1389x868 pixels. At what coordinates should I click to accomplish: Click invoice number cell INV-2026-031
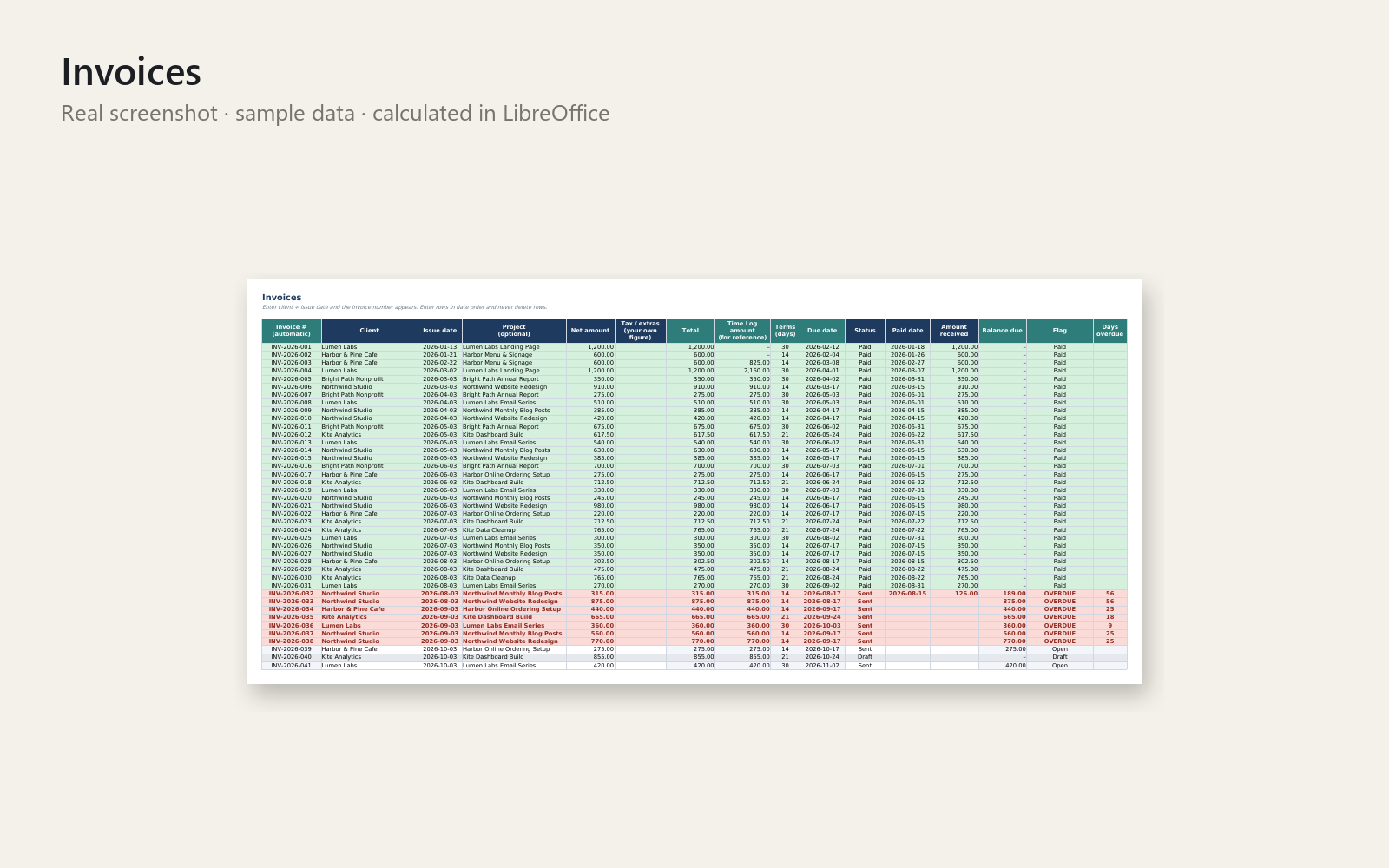(292, 586)
